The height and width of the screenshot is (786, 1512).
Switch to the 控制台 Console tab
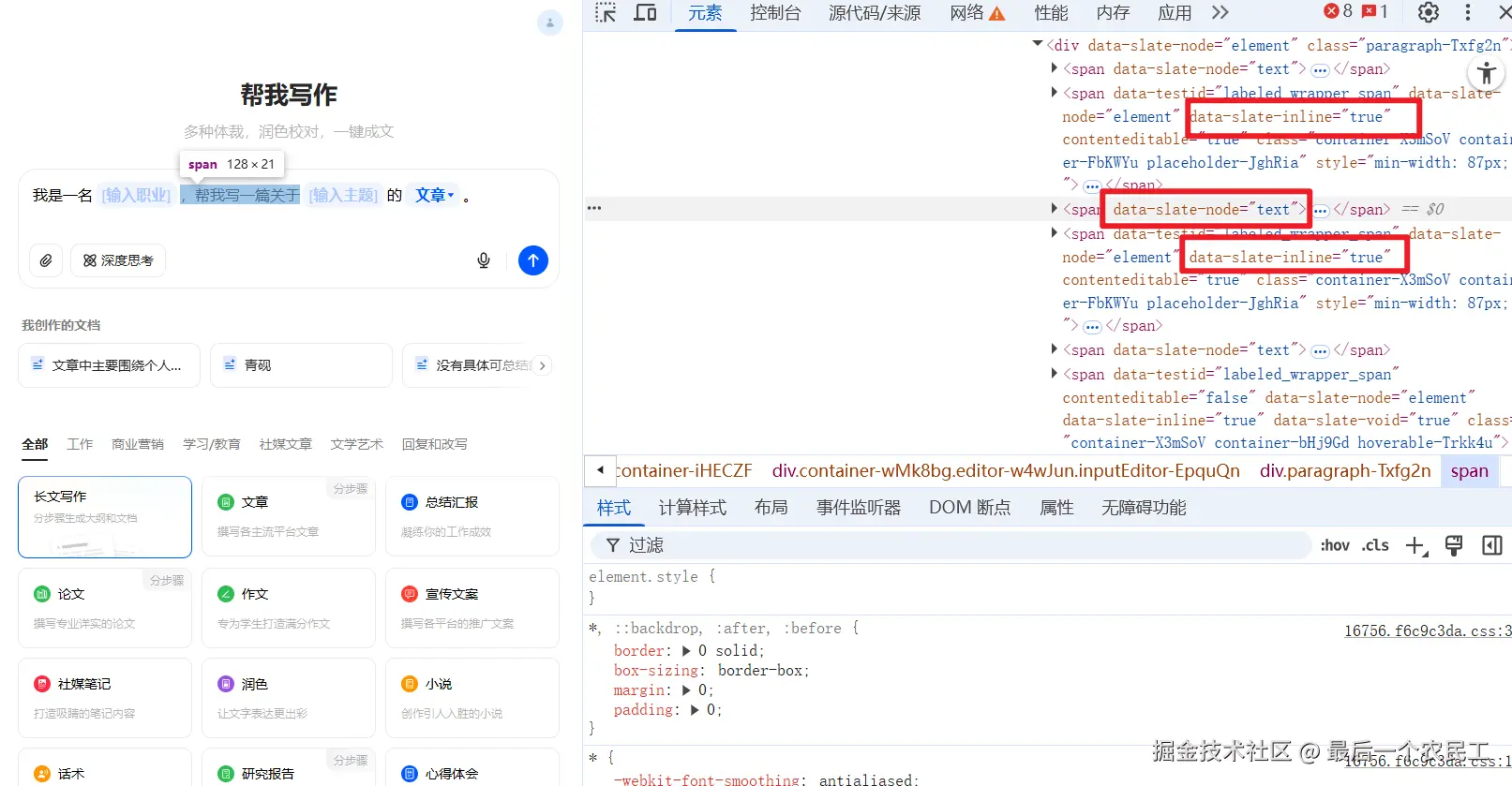775,13
